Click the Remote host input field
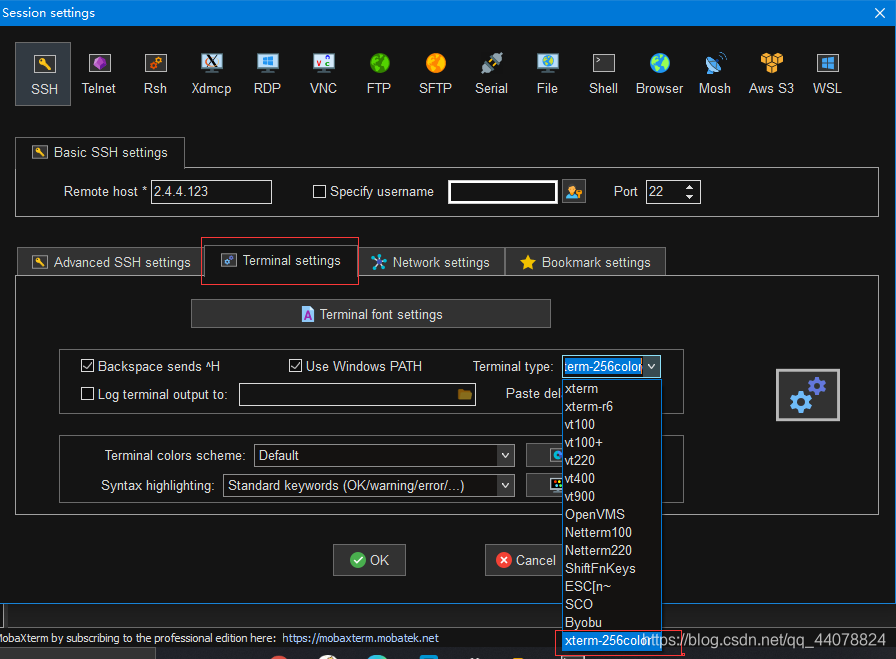This screenshot has width=896, height=659. [211, 191]
